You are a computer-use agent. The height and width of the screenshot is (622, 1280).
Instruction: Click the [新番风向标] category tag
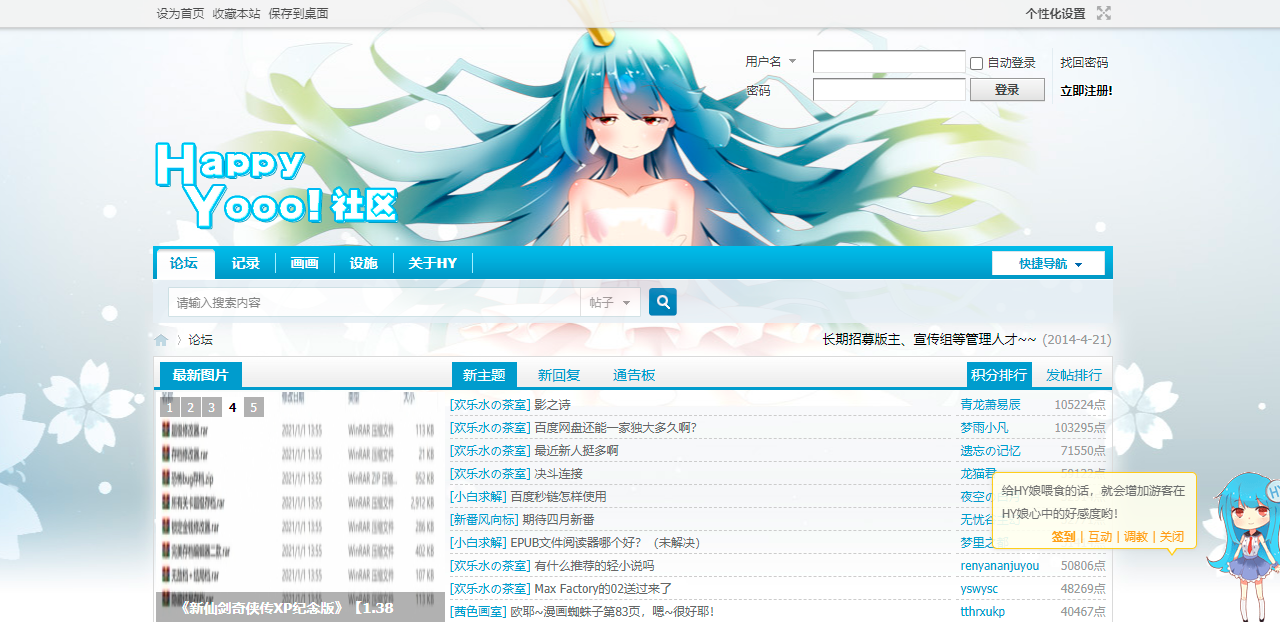pyautogui.click(x=484, y=520)
